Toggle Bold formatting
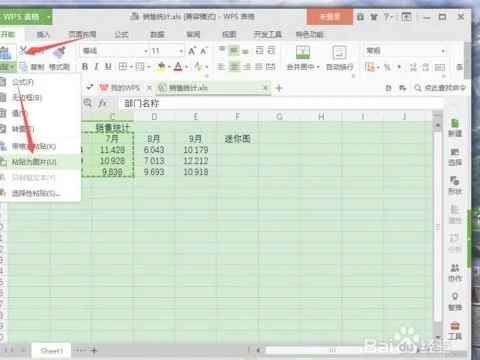Viewport: 480px width, 360px height. (85, 67)
